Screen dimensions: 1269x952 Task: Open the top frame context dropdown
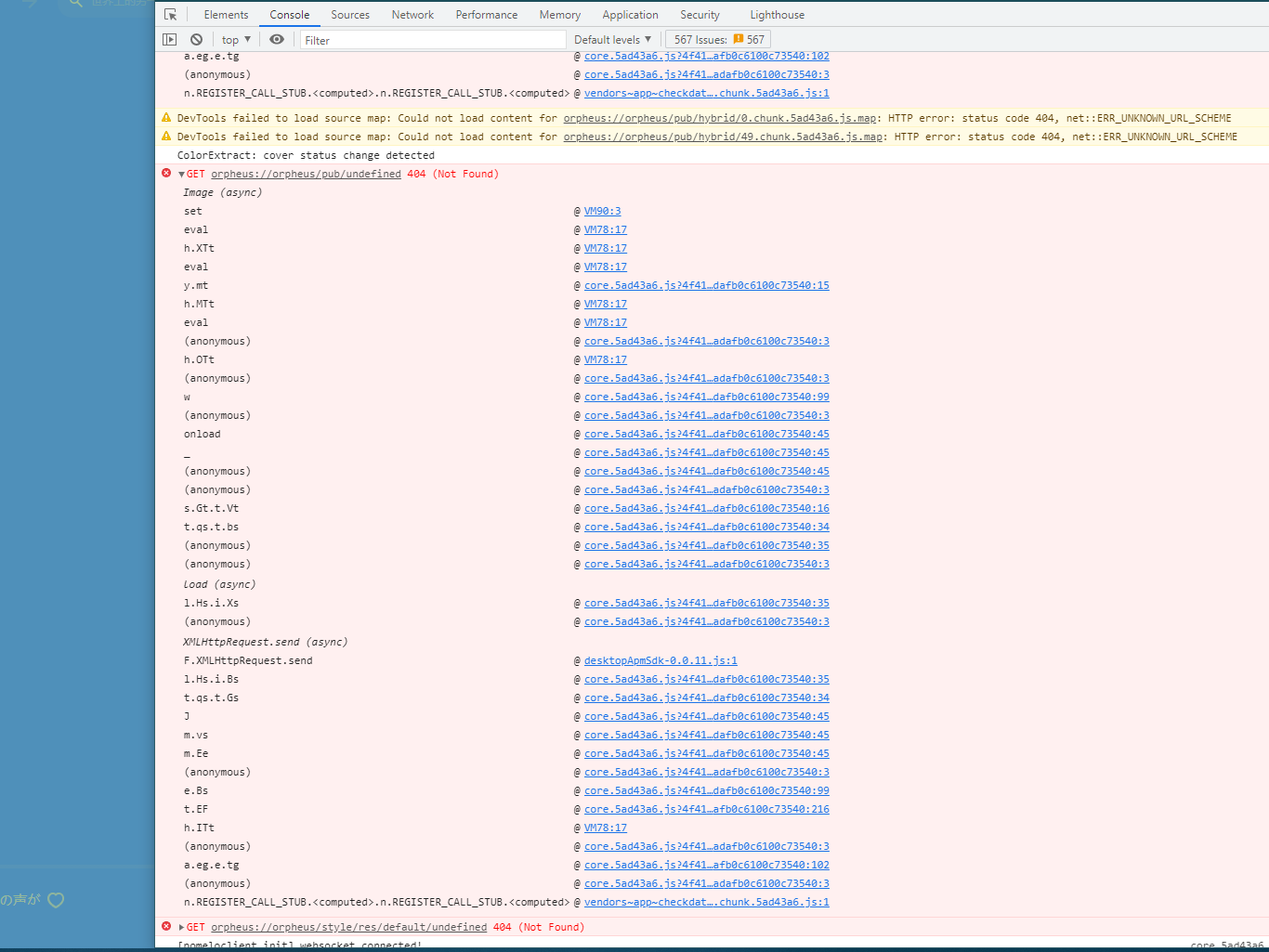point(234,39)
